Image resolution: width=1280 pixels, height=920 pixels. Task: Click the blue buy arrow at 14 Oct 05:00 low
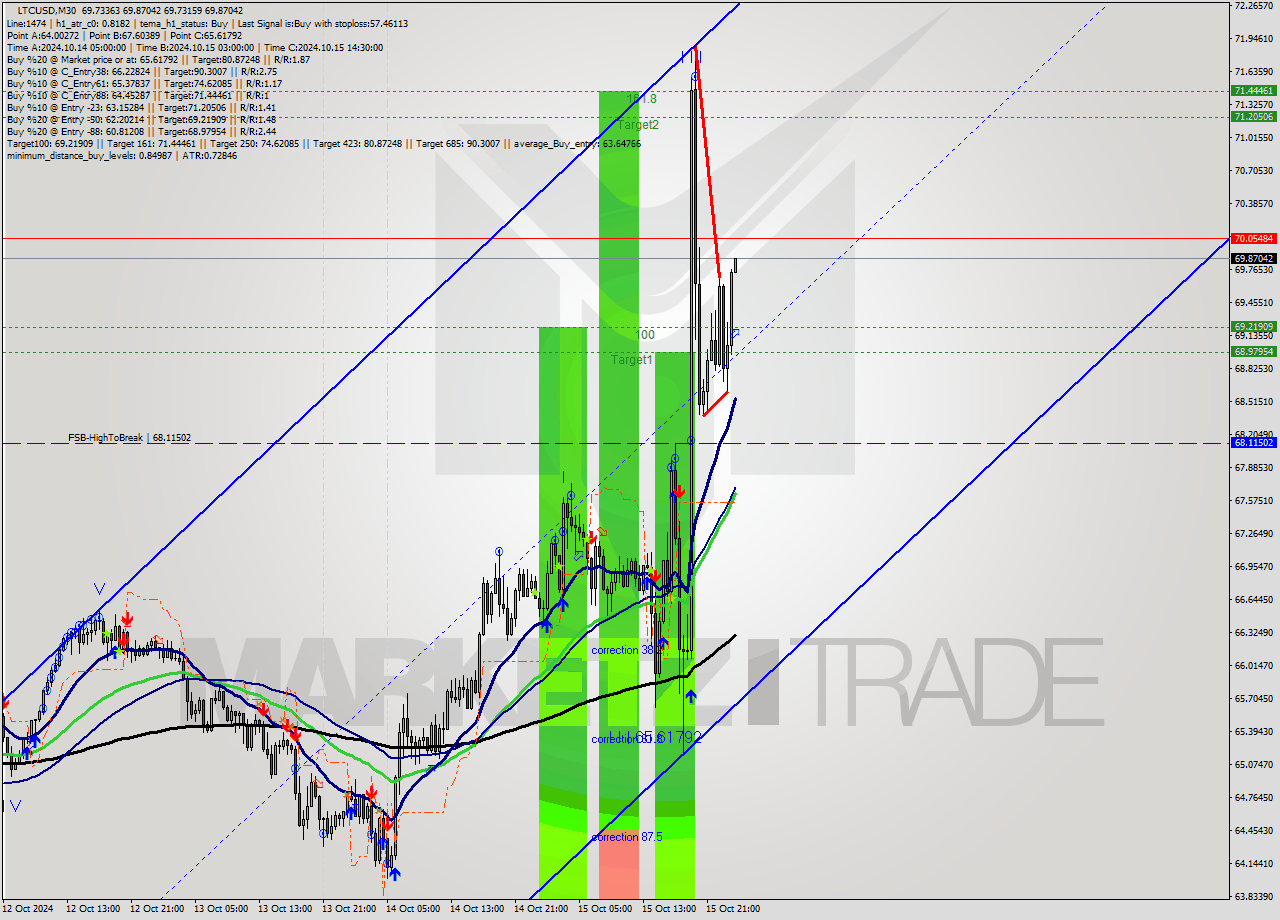(395, 874)
